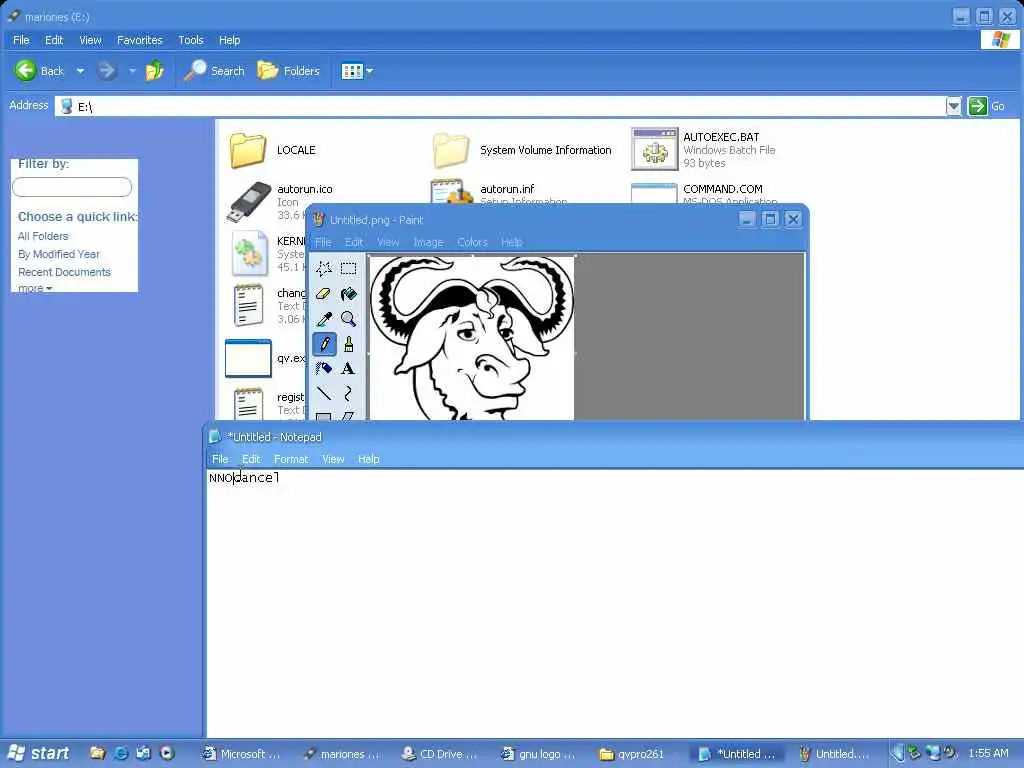
Task: Select the qv.exe application file icon
Action: point(248,358)
